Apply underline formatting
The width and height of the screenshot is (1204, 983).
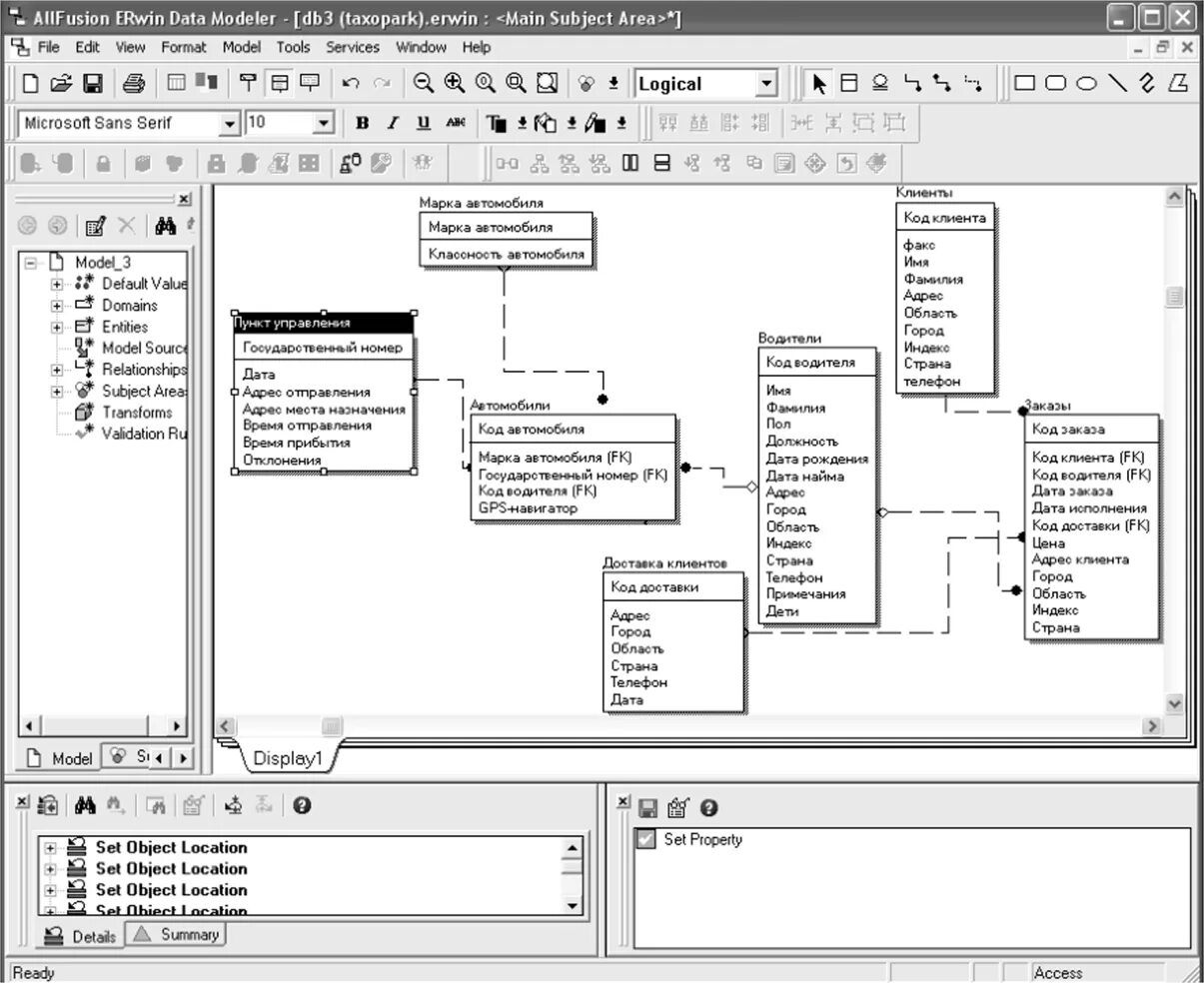coord(424,123)
